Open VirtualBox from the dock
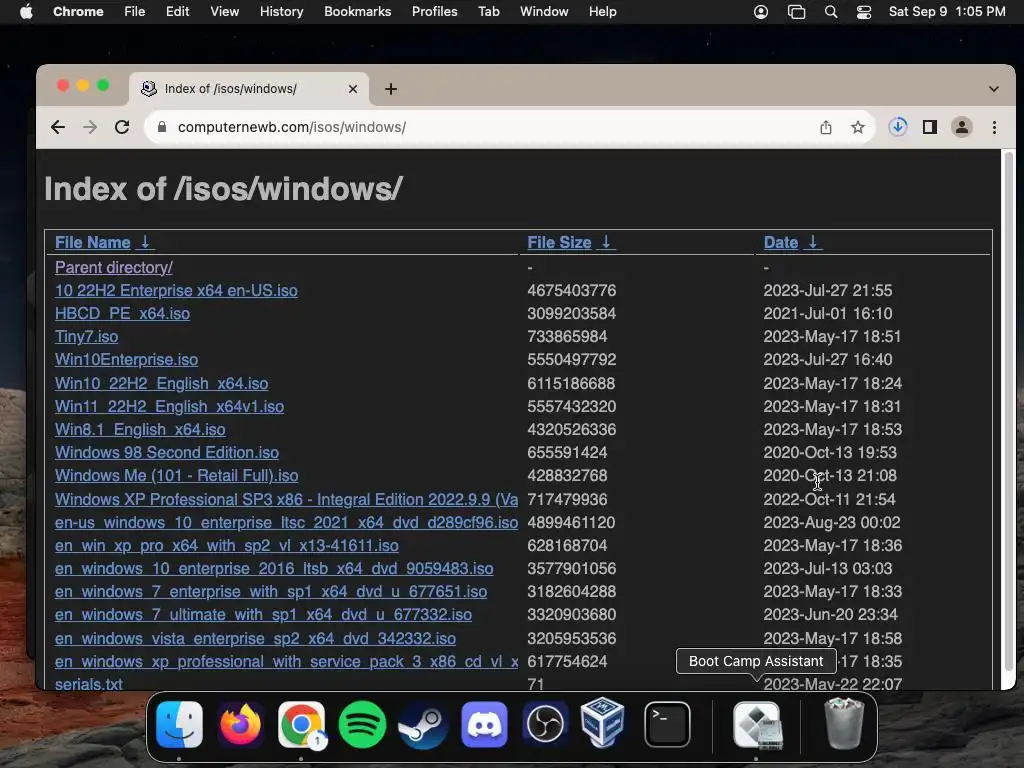The image size is (1024, 768). pos(603,723)
